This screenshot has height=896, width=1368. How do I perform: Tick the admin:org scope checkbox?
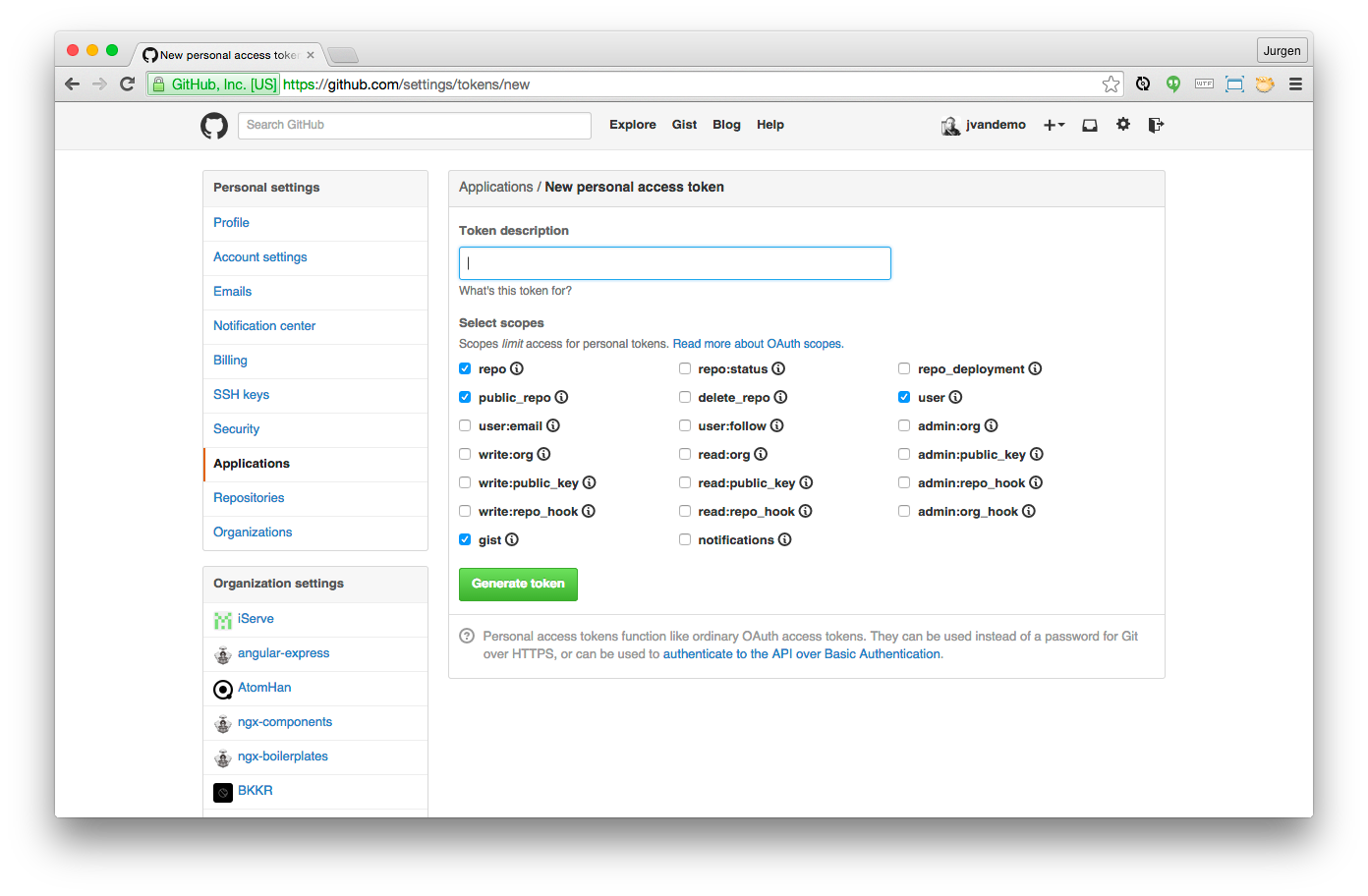[x=904, y=425]
